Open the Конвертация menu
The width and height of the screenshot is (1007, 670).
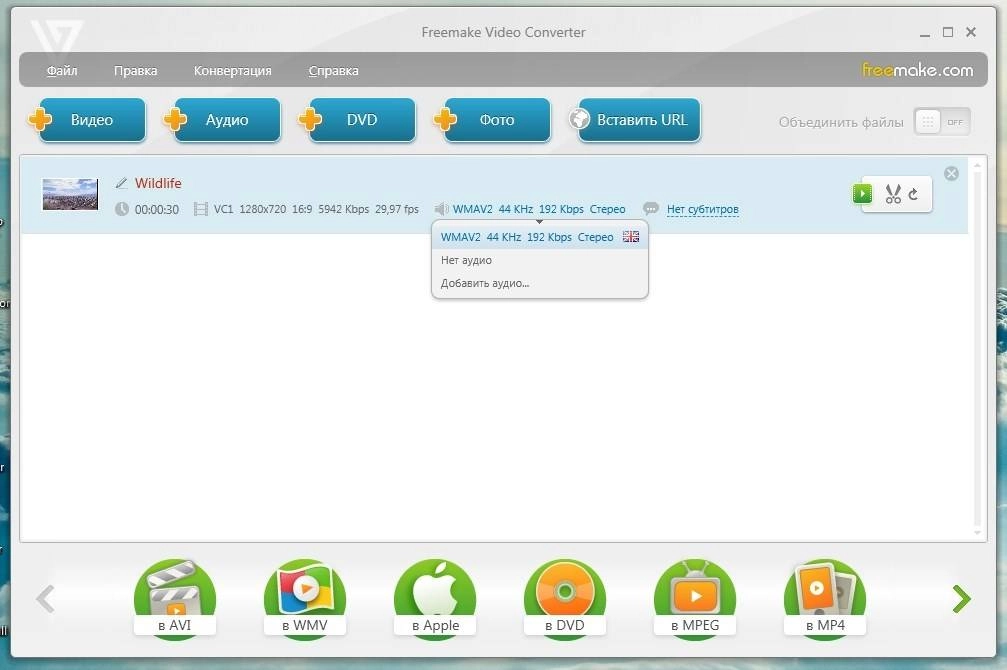232,71
